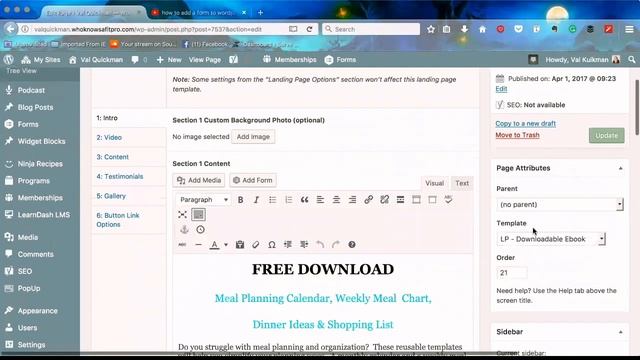The height and width of the screenshot is (360, 640).
Task: Align text left
Action: tap(320, 200)
